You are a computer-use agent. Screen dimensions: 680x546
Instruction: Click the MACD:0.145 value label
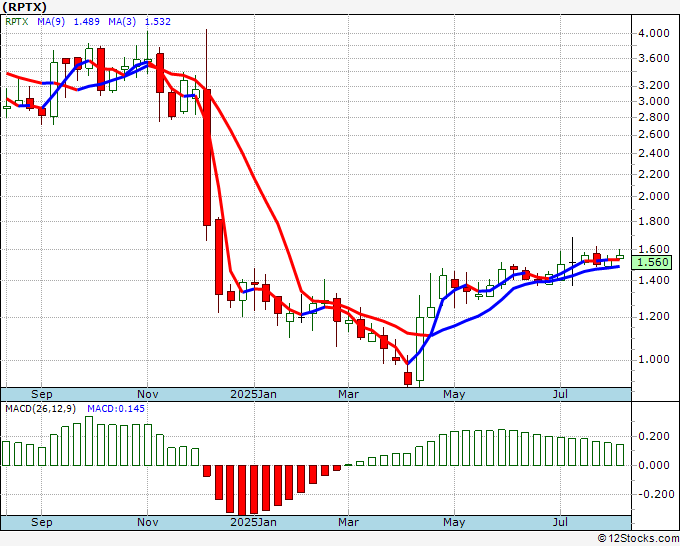pos(116,409)
